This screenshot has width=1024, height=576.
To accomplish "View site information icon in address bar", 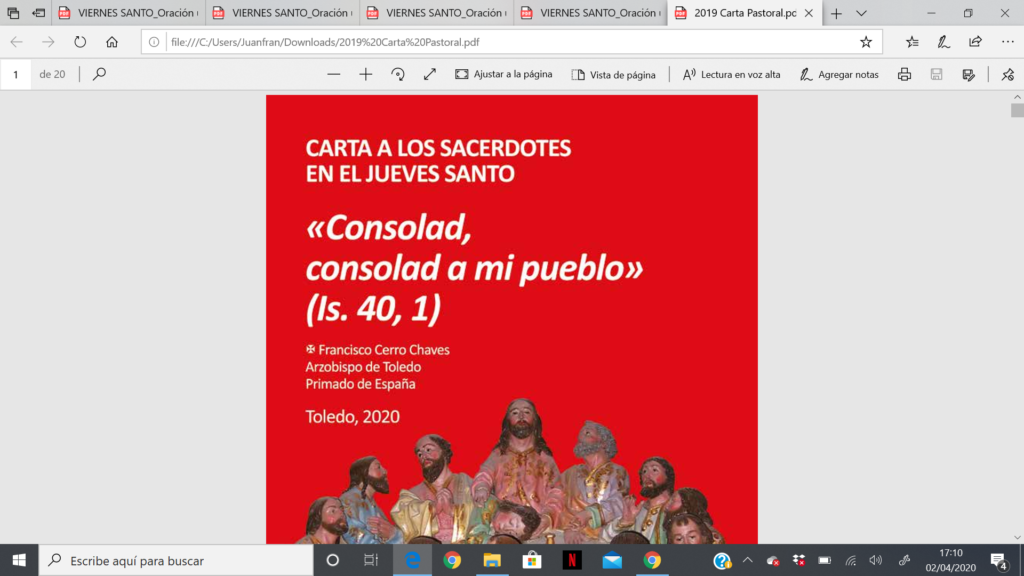I will click(153, 42).
